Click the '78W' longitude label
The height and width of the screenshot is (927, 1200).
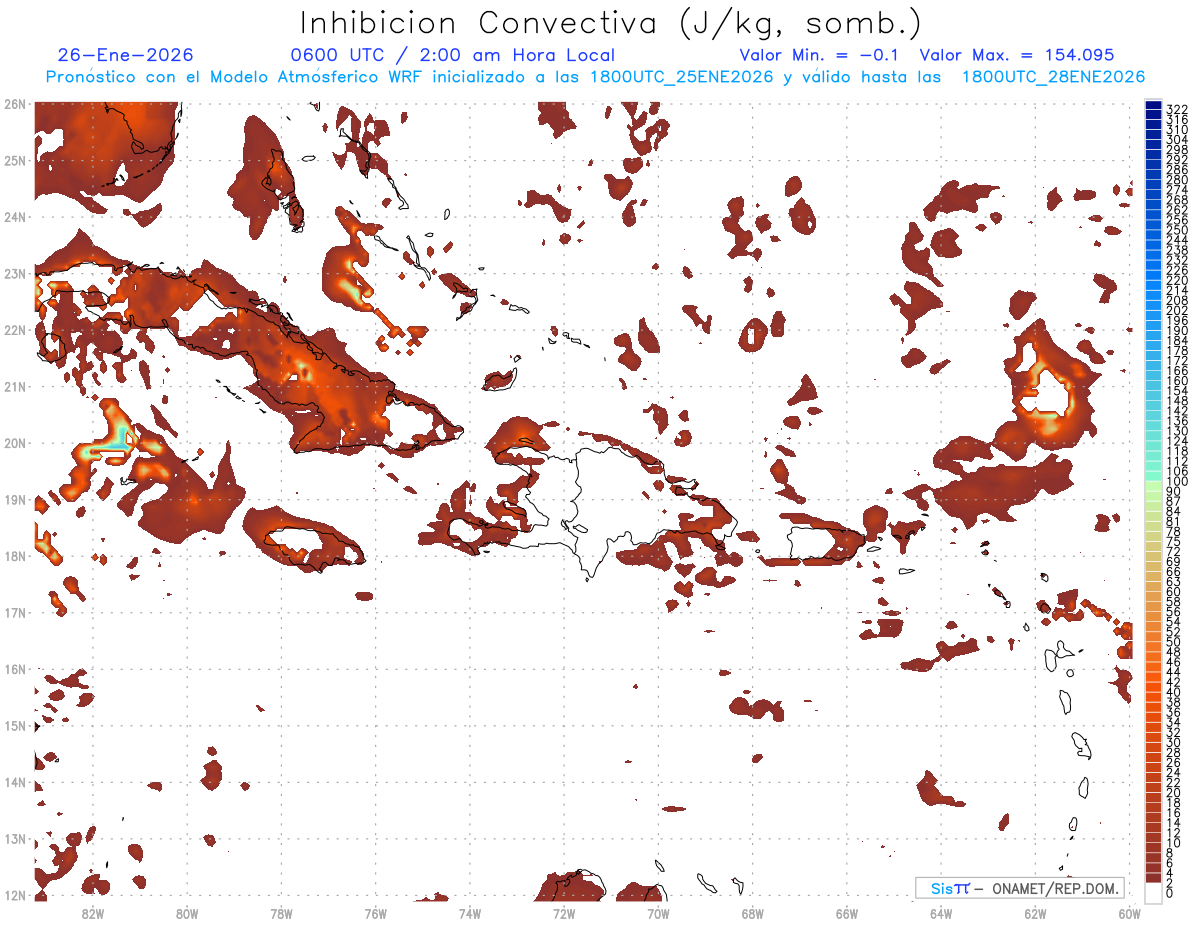tap(281, 913)
